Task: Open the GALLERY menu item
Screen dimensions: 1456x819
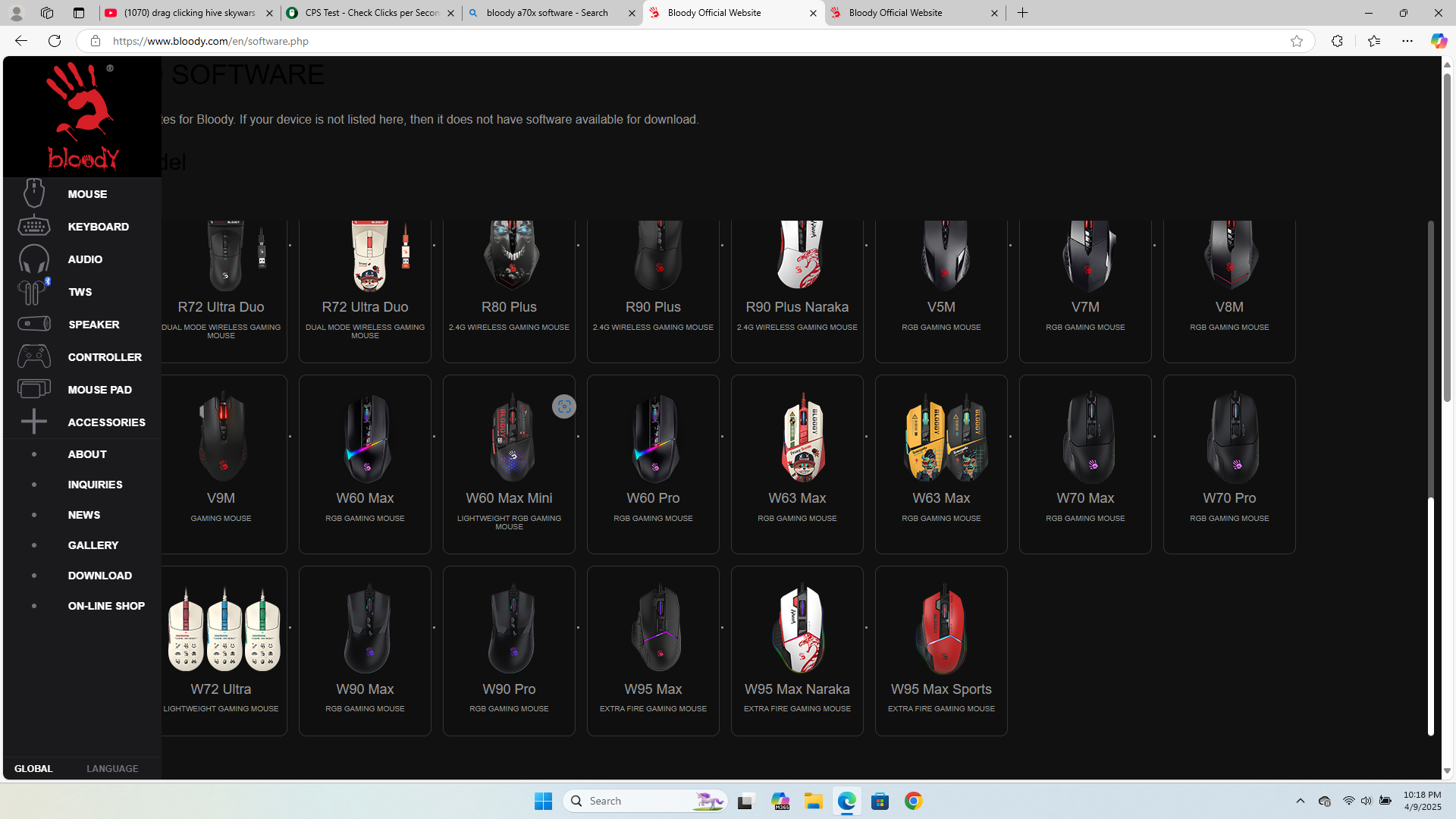Action: (93, 545)
